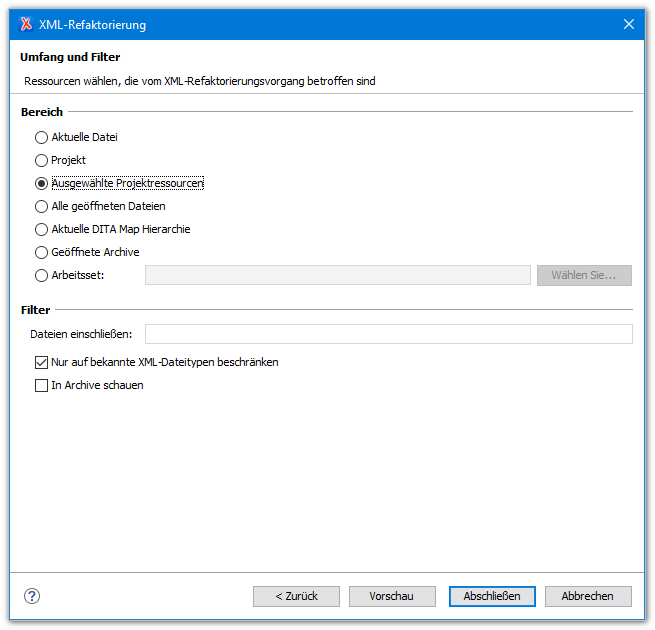Viewport: 655px width, 630px height.
Task: Close the XML-Refaktorierung dialog window
Action: pyautogui.click(x=628, y=24)
